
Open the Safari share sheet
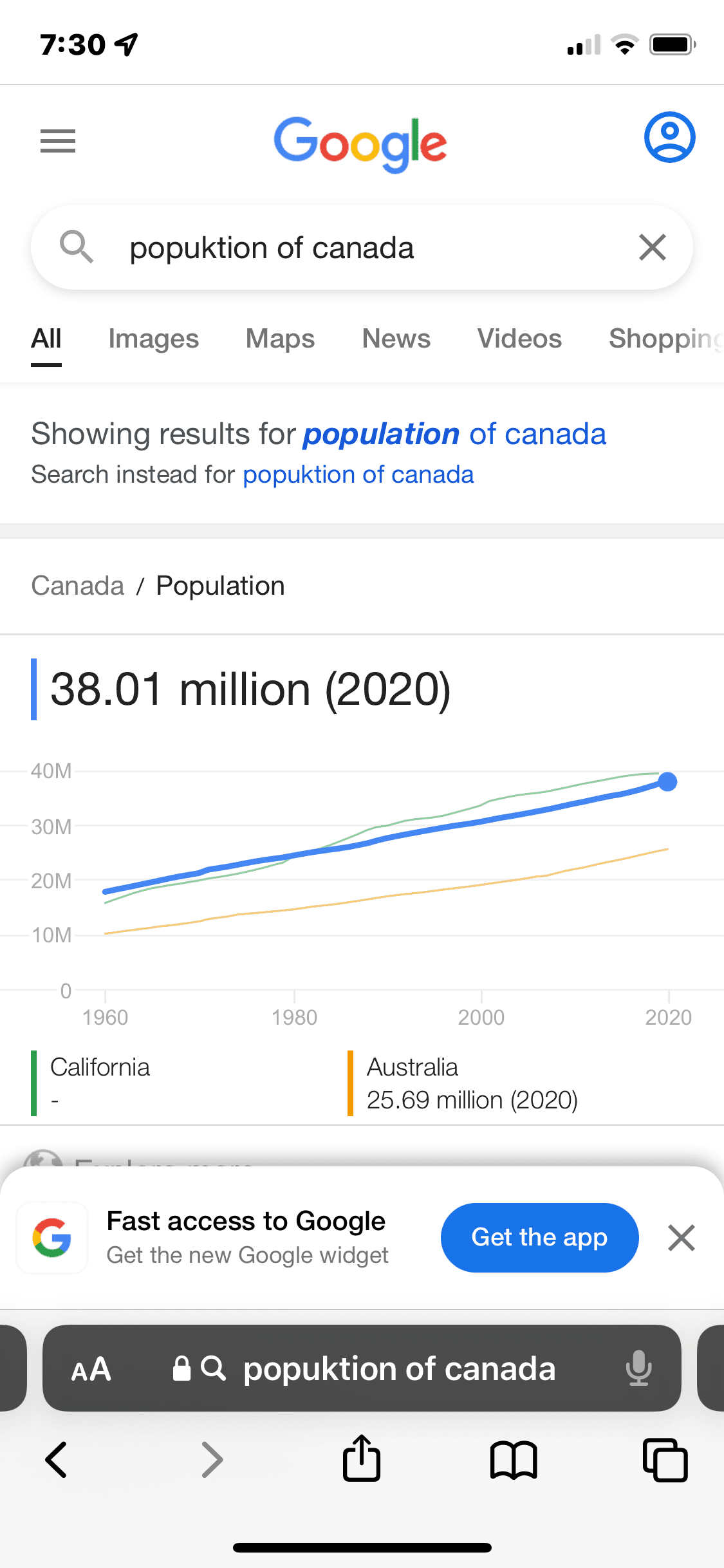tap(361, 1459)
